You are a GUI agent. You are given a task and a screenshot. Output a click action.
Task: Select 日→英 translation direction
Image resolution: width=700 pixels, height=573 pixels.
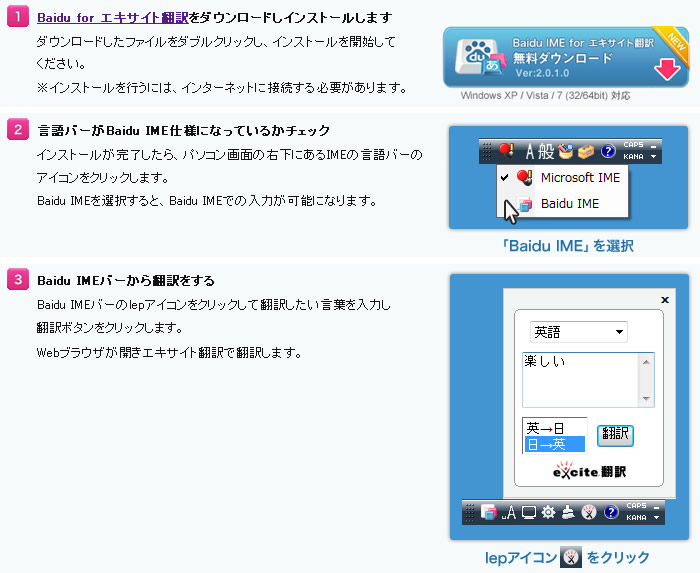pos(554,444)
